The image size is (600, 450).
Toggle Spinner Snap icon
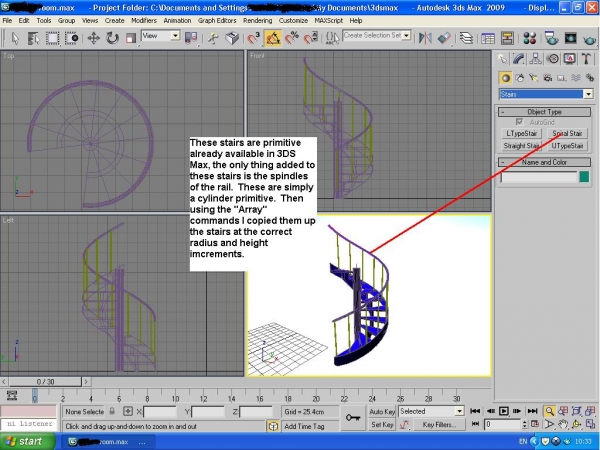[x=311, y=38]
